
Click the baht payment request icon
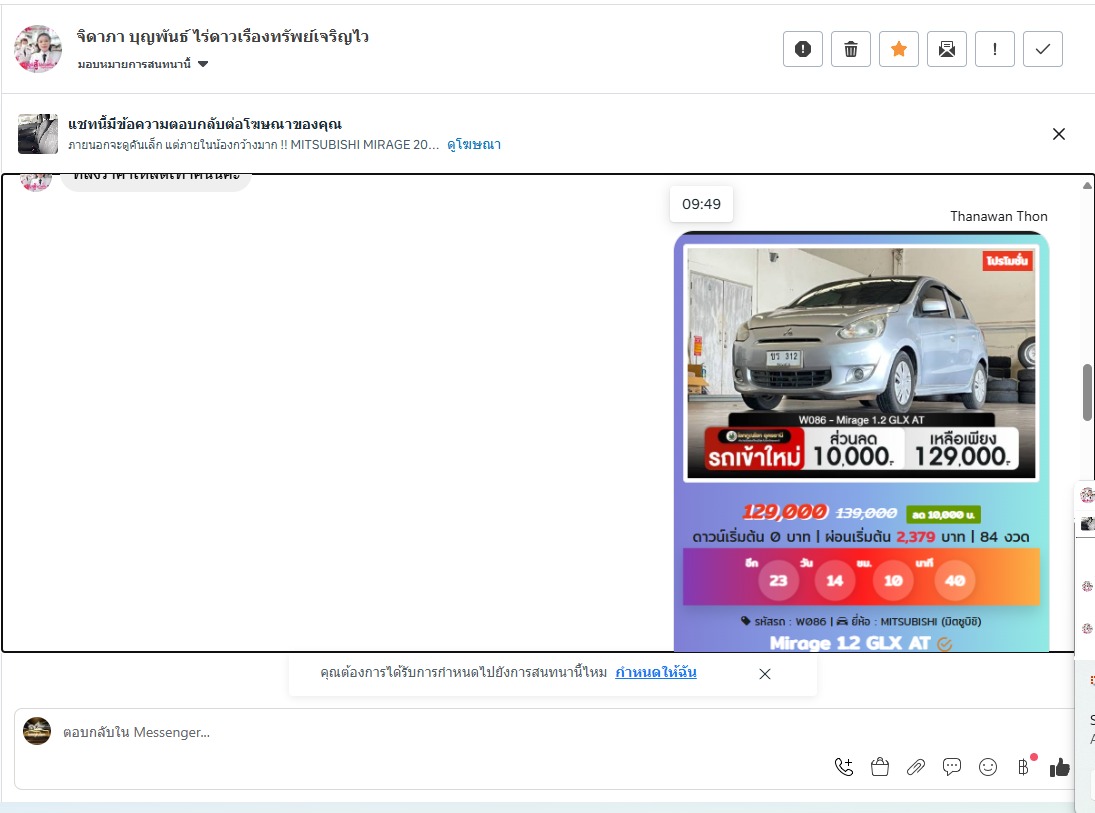tap(1023, 767)
